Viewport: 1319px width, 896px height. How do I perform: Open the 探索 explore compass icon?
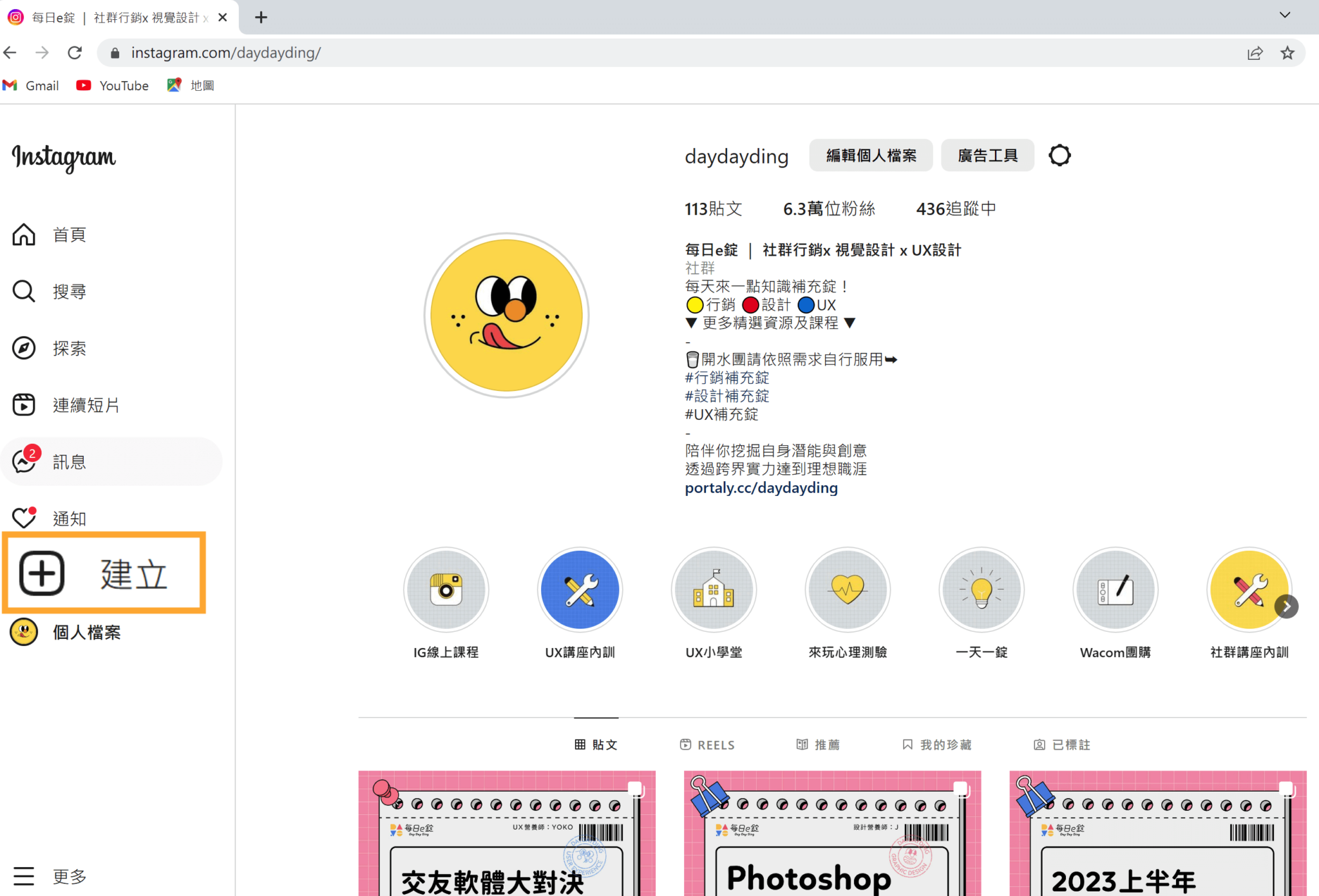[24, 348]
